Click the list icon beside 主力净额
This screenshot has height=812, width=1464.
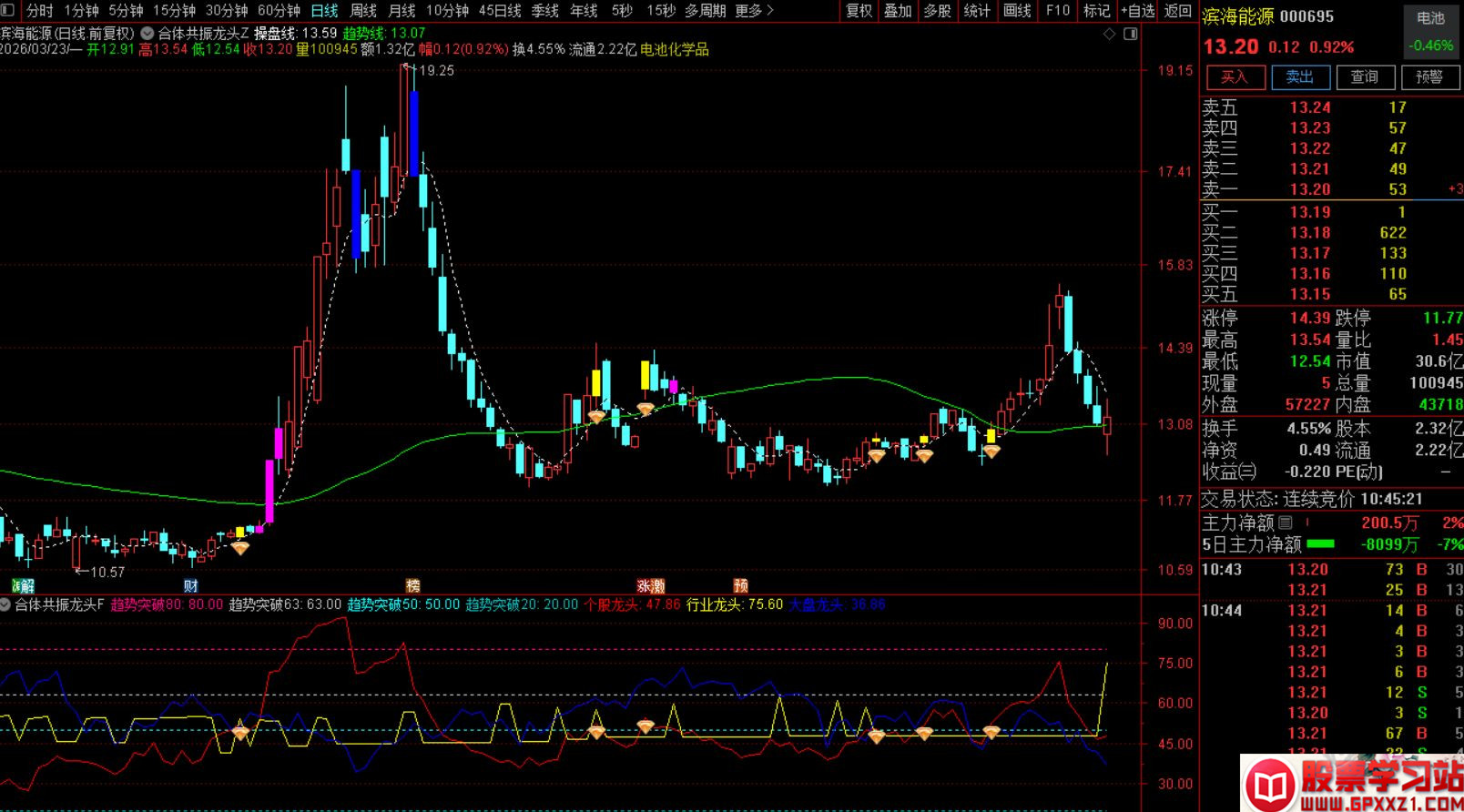click(1285, 523)
